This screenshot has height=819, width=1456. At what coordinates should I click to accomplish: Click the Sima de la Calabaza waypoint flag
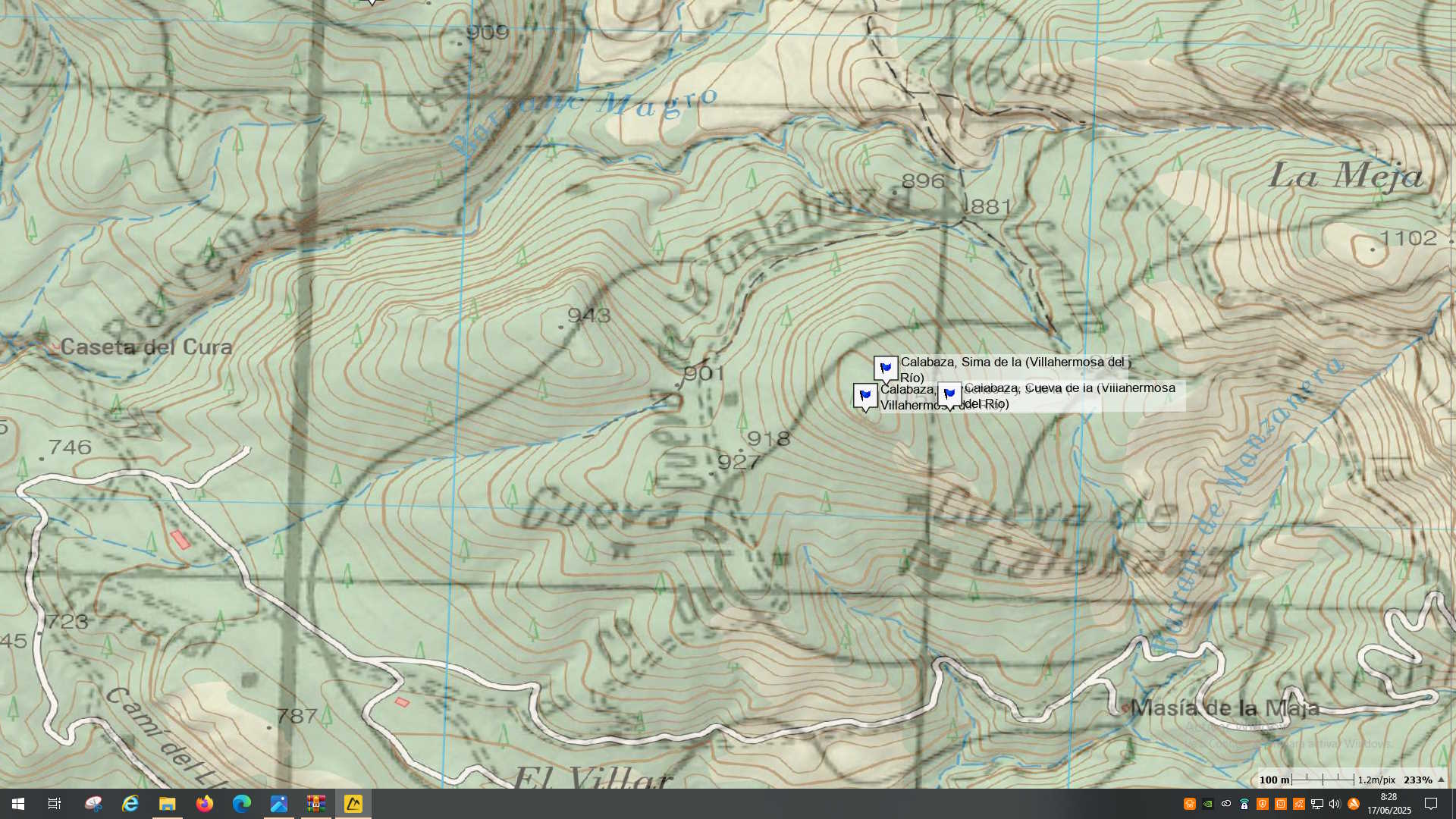click(885, 369)
